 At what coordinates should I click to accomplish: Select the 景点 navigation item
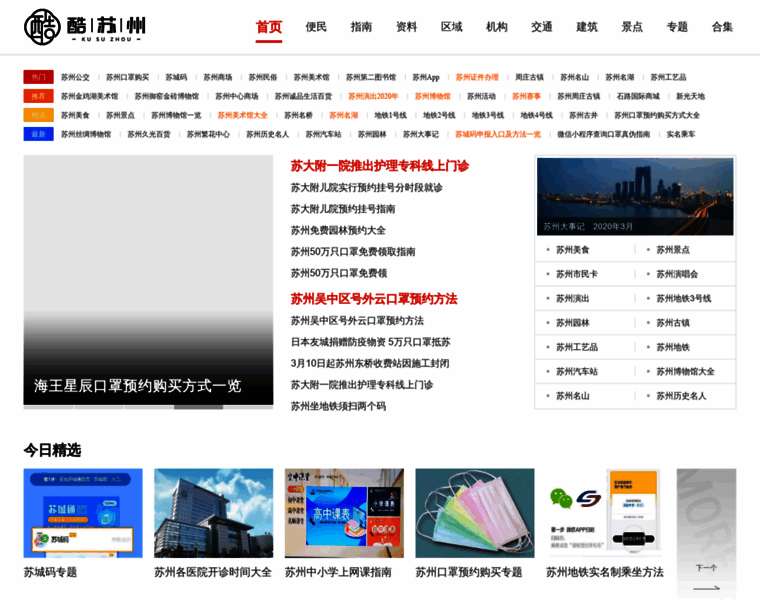coord(632,27)
